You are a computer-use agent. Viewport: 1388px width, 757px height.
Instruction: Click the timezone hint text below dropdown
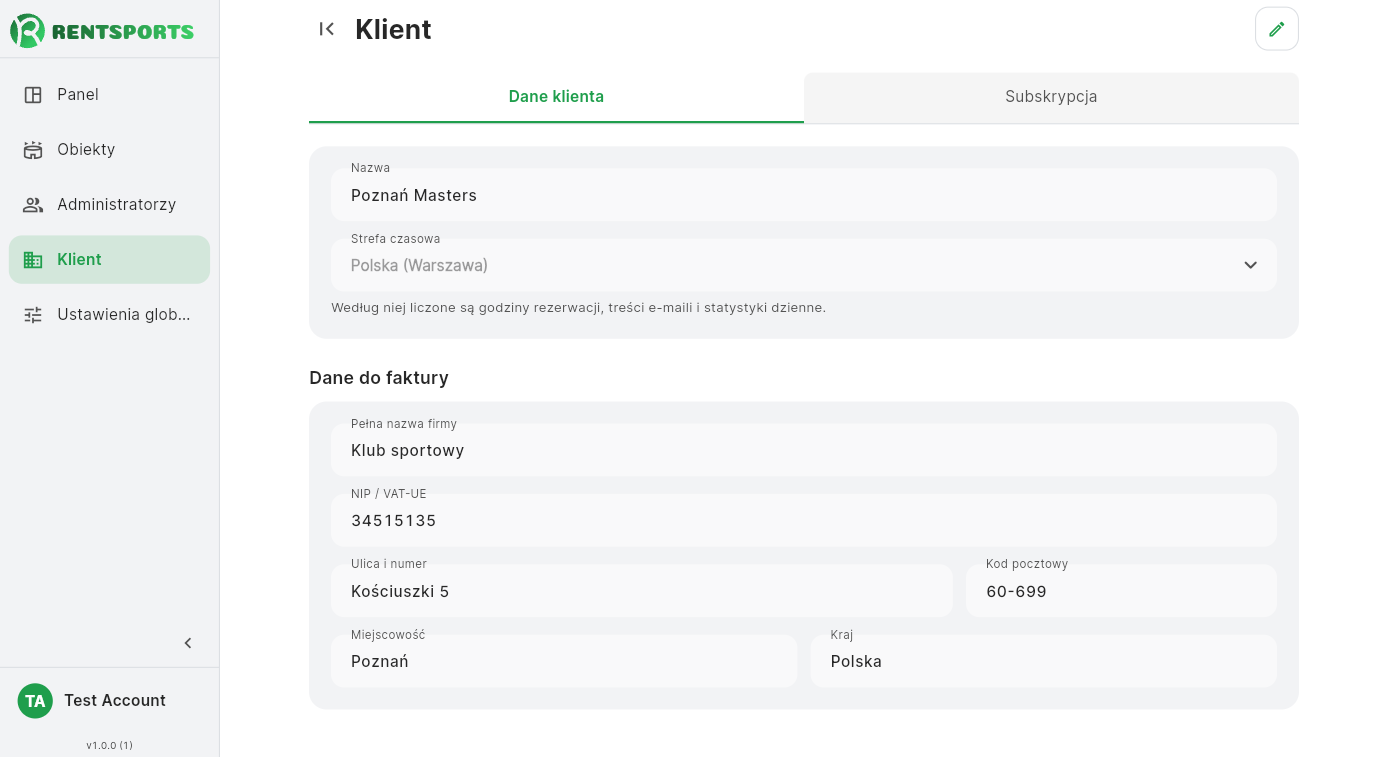tap(578, 308)
